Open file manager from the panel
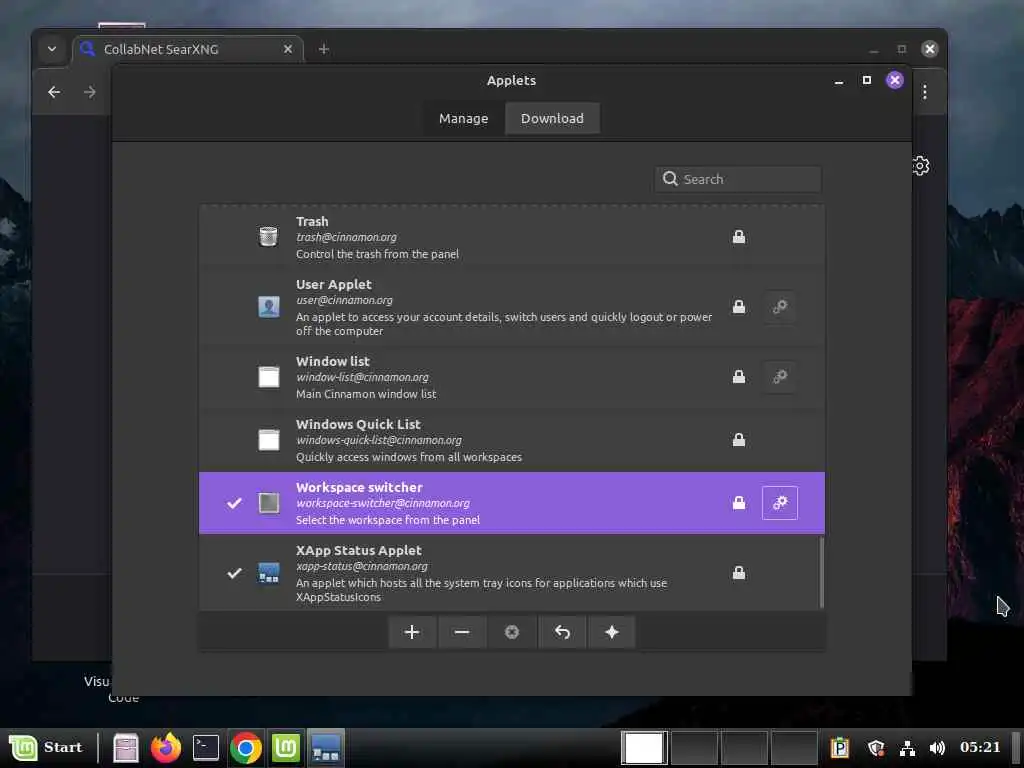 pyautogui.click(x=126, y=748)
